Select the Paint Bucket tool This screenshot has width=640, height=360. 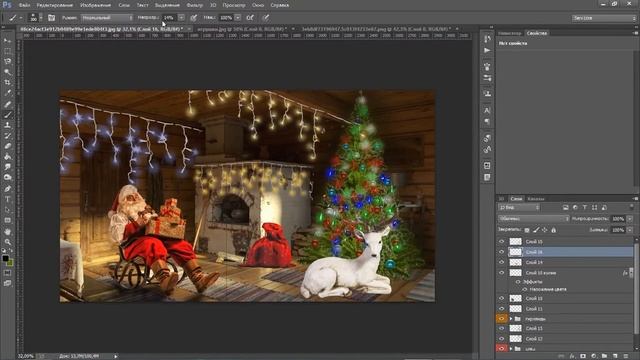(7, 157)
